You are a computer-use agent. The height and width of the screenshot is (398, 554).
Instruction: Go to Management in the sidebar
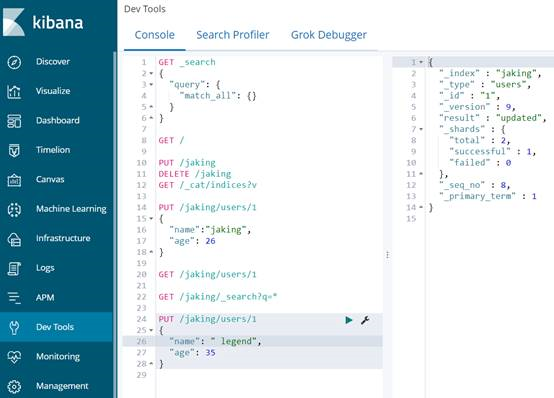click(x=62, y=386)
